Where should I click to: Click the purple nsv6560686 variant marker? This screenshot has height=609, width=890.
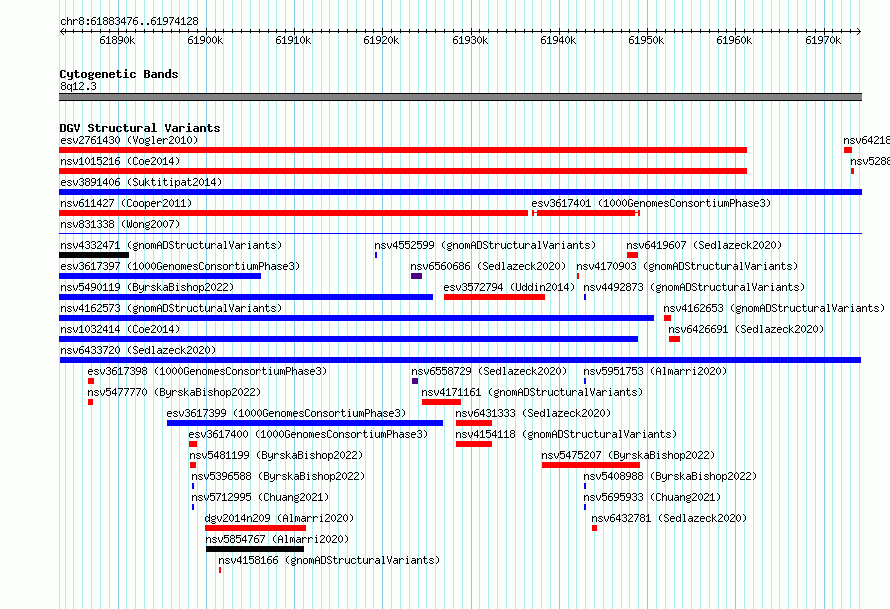pos(416,276)
